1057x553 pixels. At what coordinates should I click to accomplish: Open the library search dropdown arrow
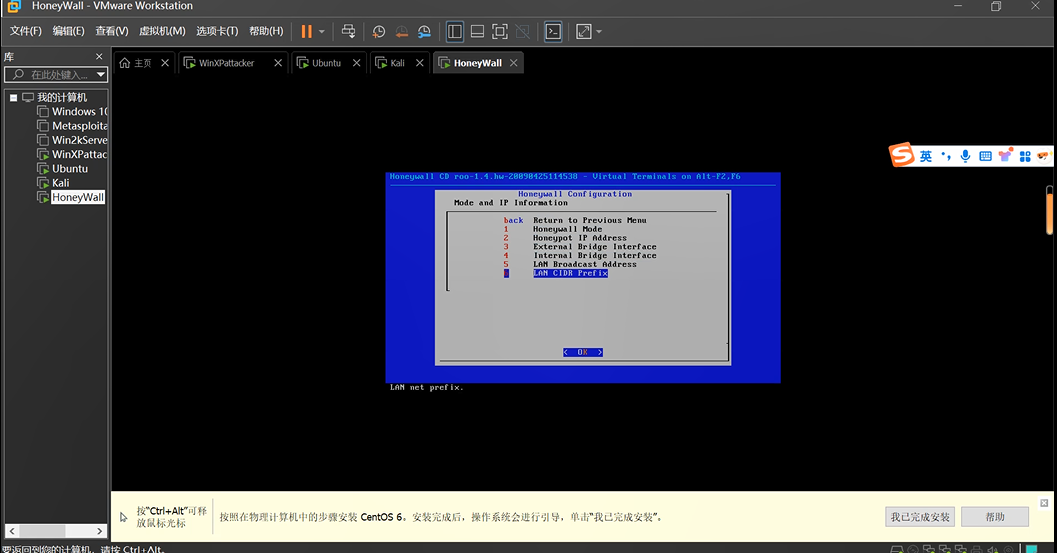(100, 74)
